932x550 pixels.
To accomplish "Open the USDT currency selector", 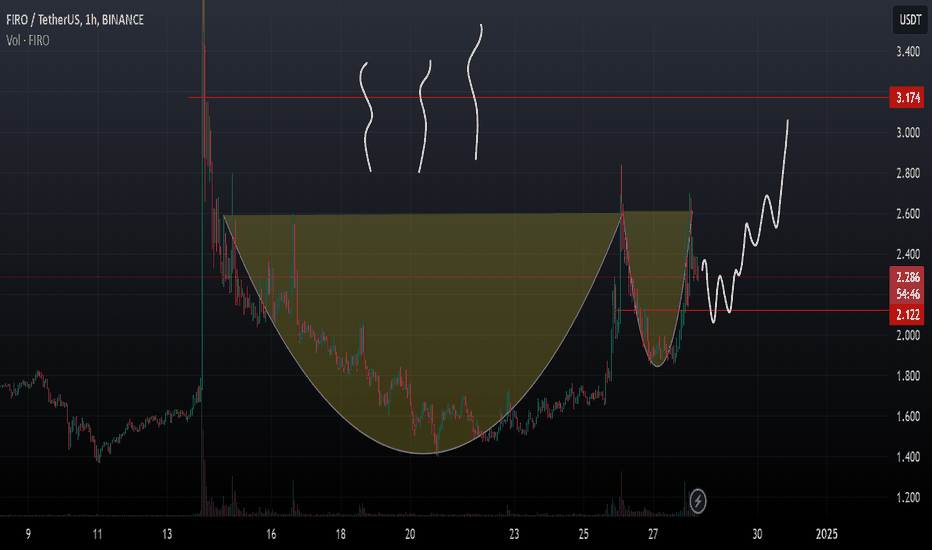I will (x=909, y=20).
